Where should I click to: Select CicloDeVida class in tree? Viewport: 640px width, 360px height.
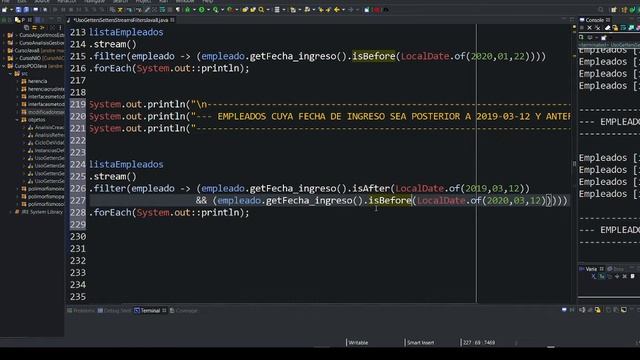coord(49,142)
